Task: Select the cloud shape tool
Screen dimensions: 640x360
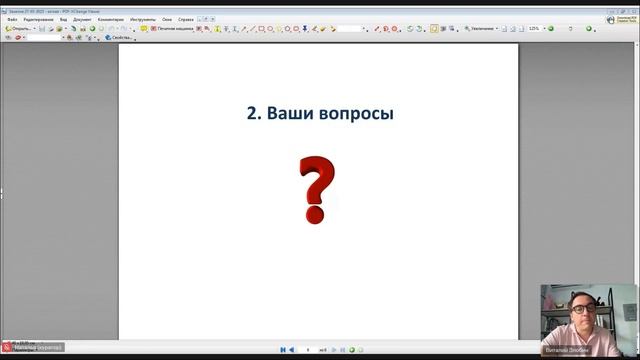Action: [x=296, y=29]
